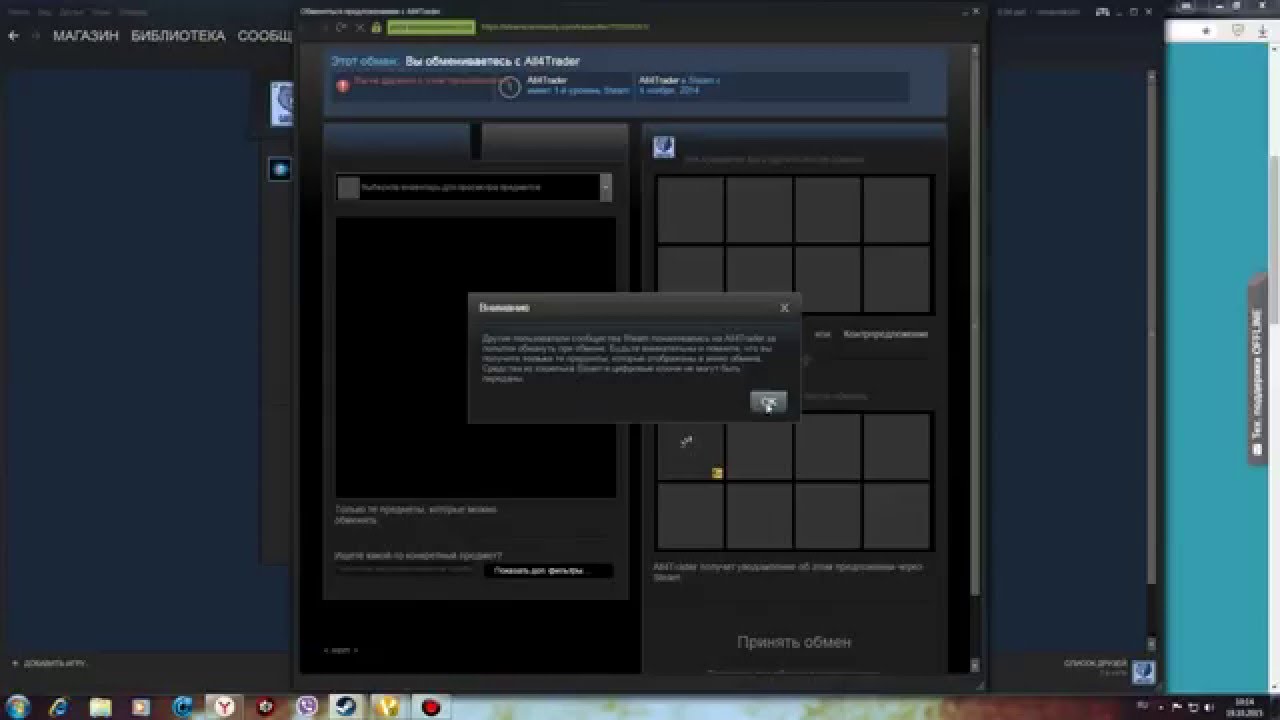Screen dimensions: 1280x720
Task: Stop loading the trade offer page
Action: (360, 27)
